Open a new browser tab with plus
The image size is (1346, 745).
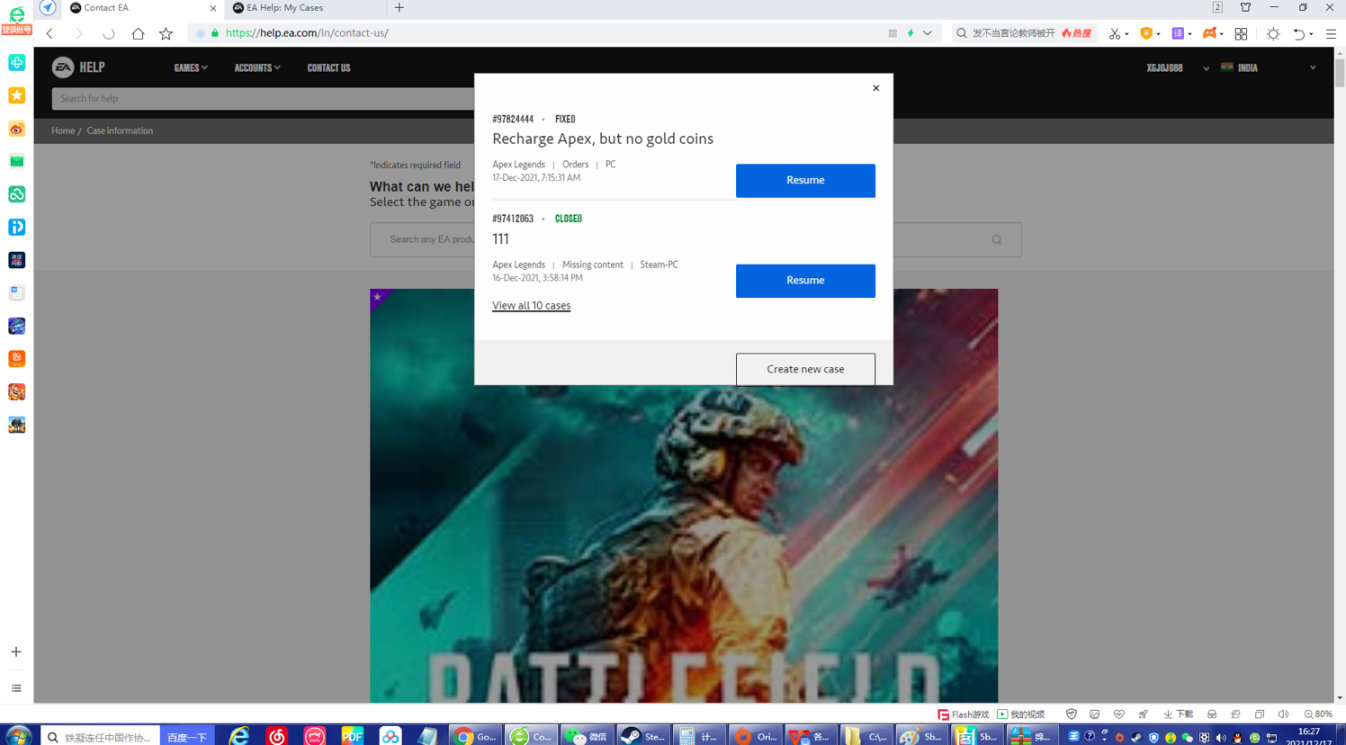[399, 8]
